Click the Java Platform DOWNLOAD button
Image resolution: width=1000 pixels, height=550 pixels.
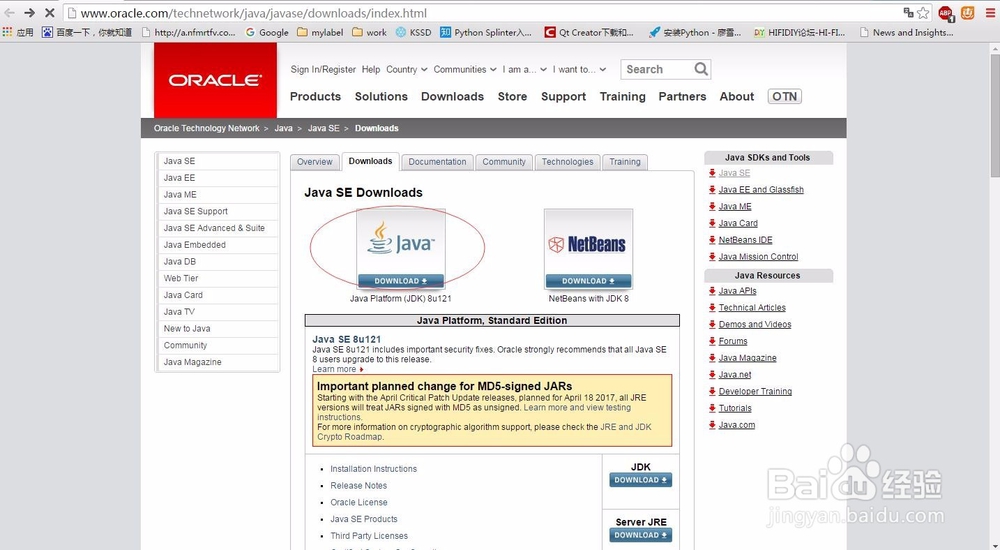click(x=401, y=281)
